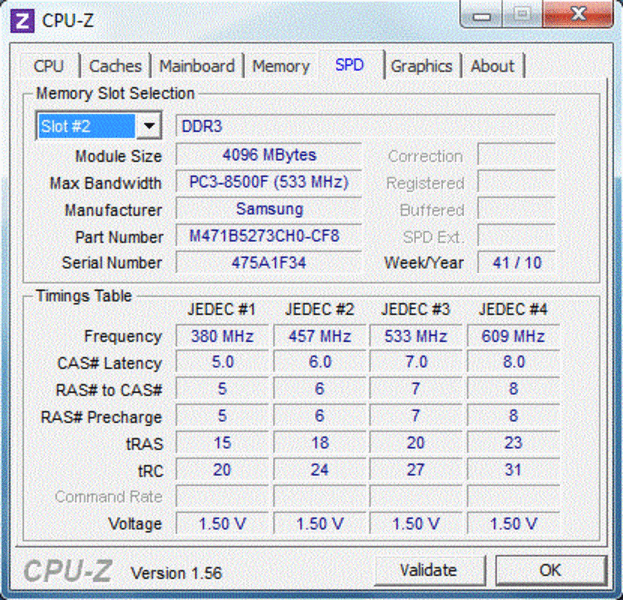Viewport: 623px width, 600px height.
Task: Click the DDR3 memory type field
Action: pos(365,126)
